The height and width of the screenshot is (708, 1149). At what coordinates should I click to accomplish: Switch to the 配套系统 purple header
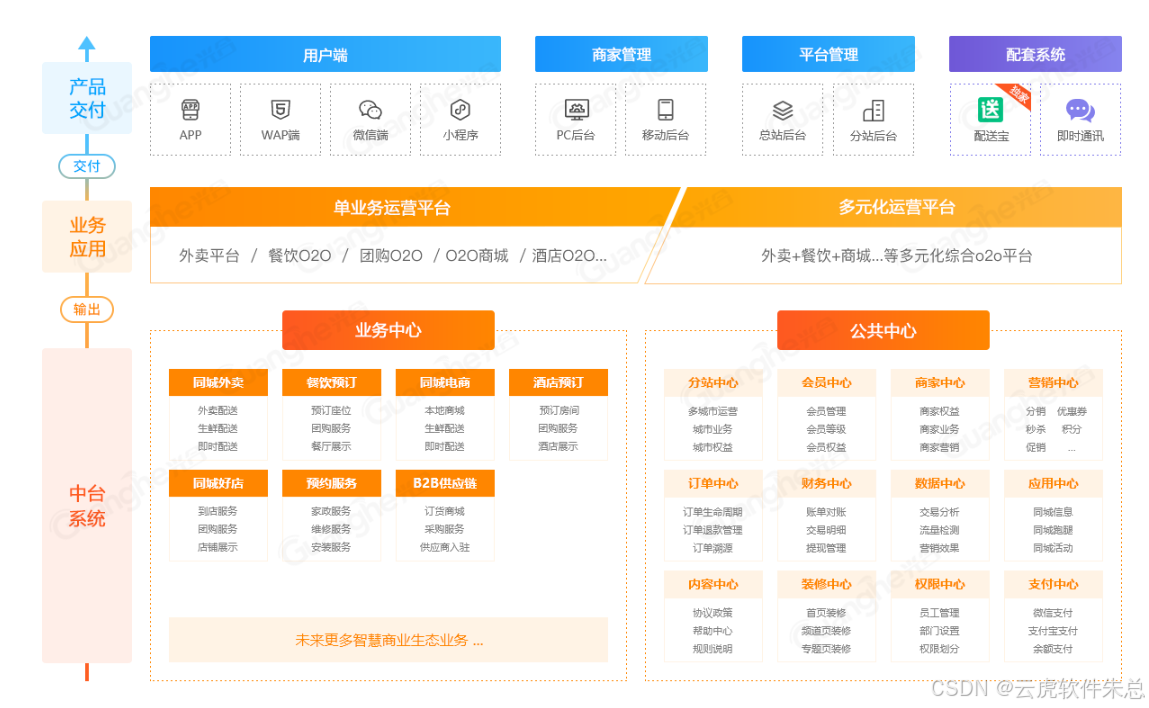click(1035, 55)
